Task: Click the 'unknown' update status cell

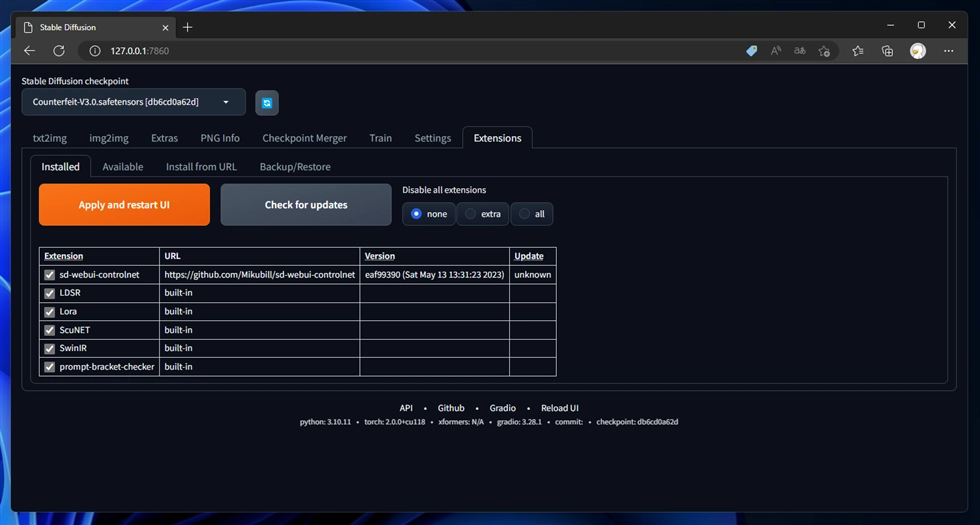Action: pyautogui.click(x=532, y=274)
